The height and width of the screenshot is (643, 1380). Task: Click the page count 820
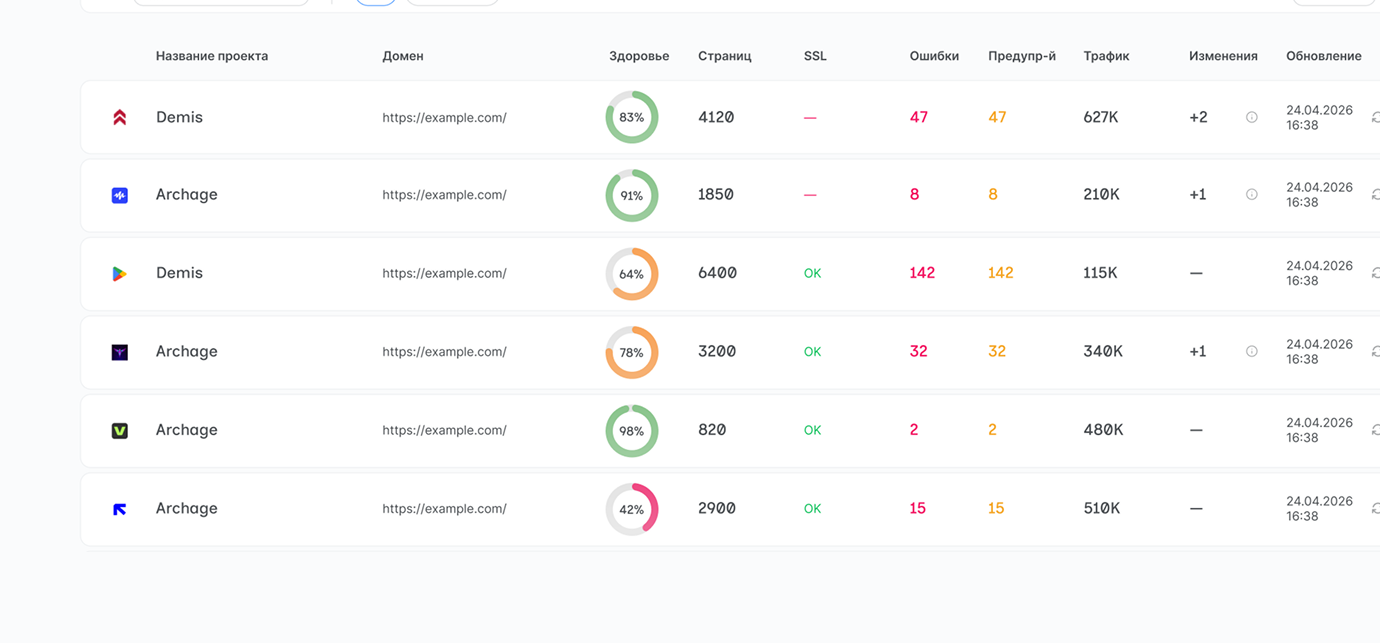[712, 430]
